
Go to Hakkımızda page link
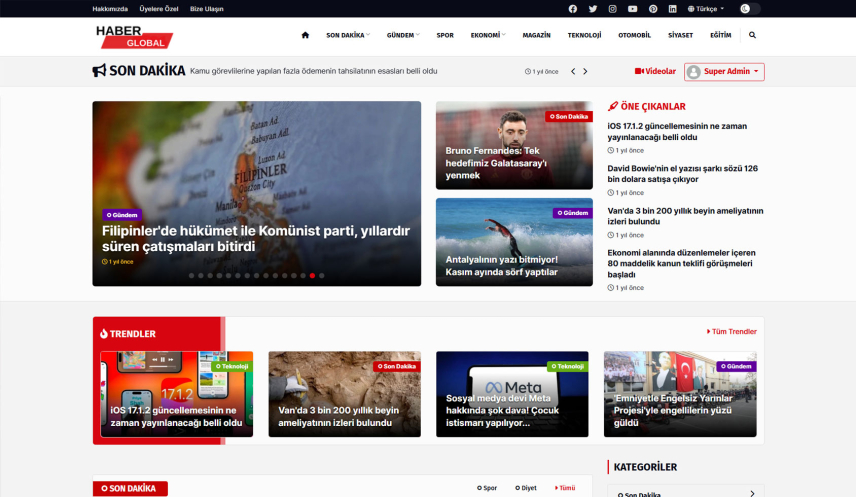pos(110,9)
